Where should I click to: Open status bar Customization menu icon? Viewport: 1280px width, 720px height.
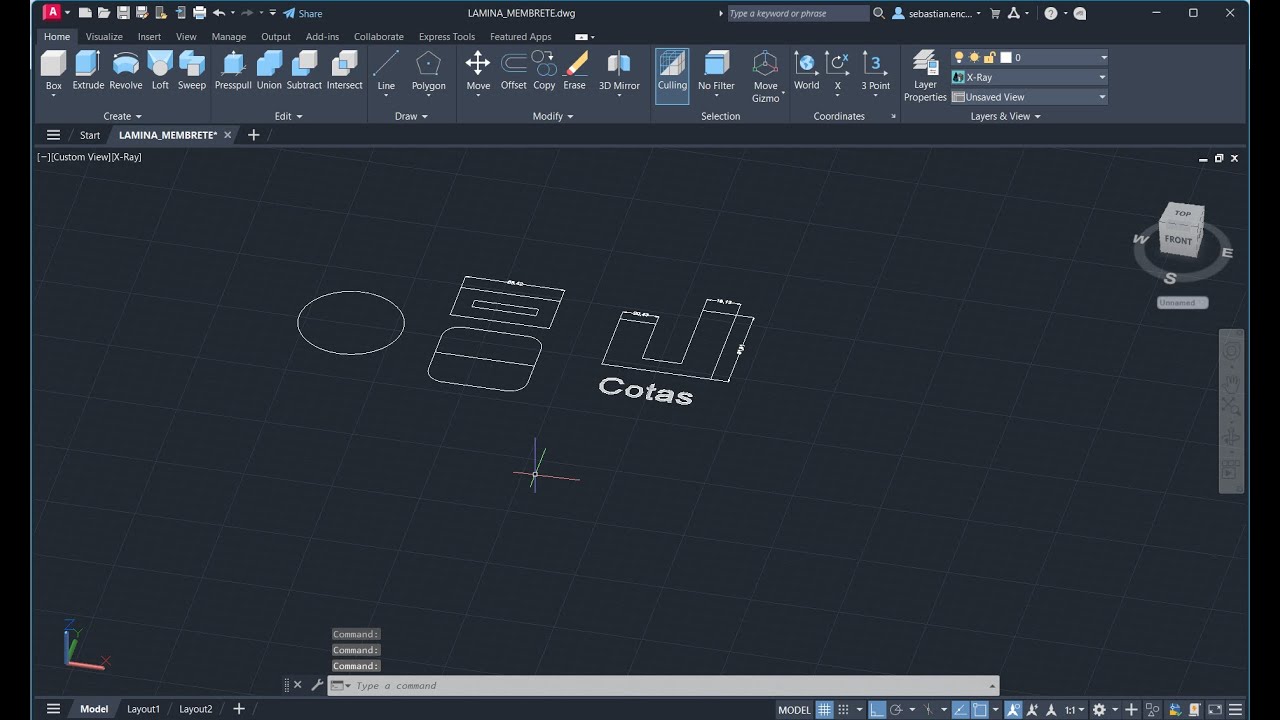[x=1236, y=710]
